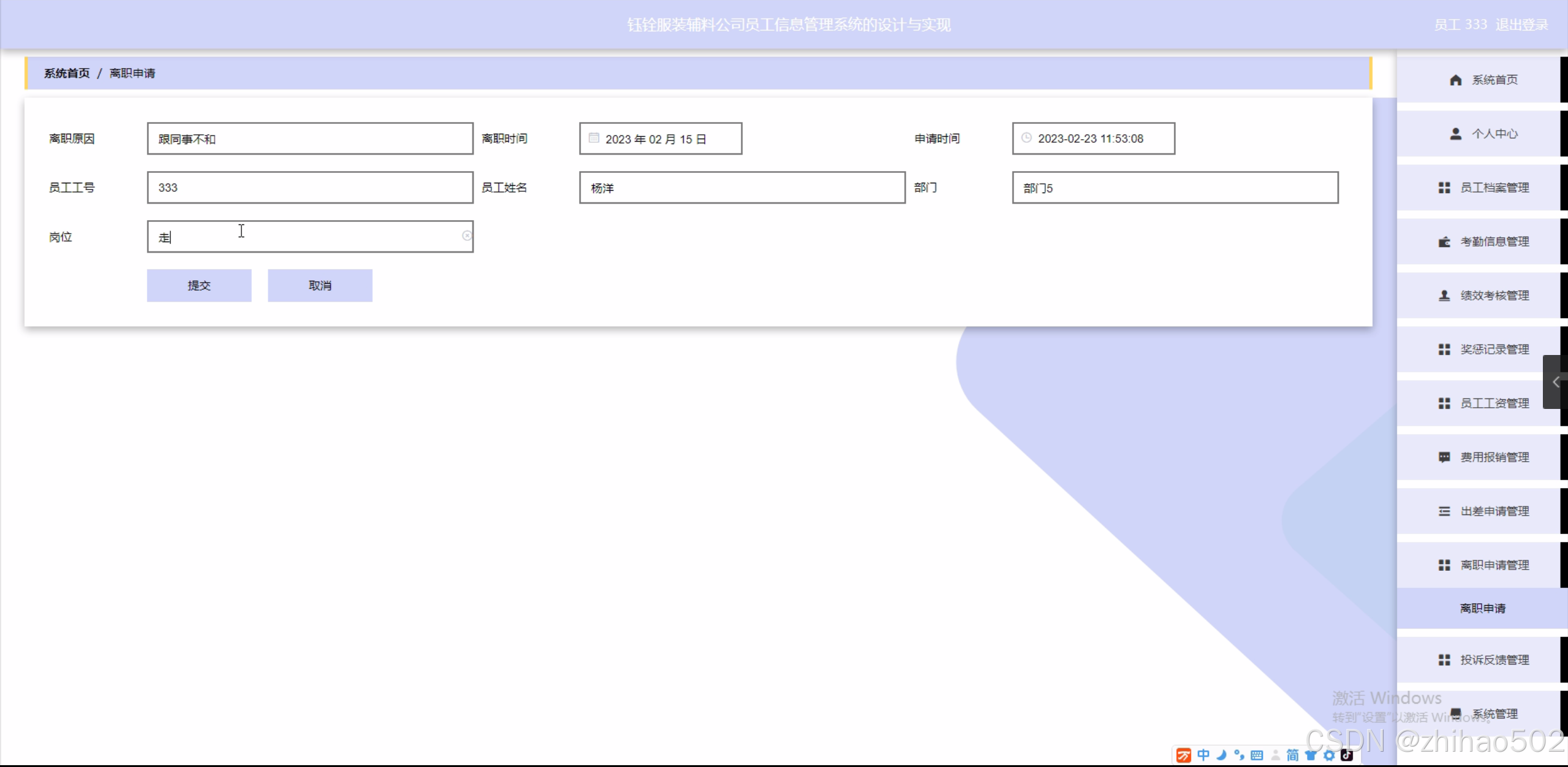Click the 系统首页 breadcrumb link
This screenshot has width=1568, height=767.
click(x=67, y=74)
